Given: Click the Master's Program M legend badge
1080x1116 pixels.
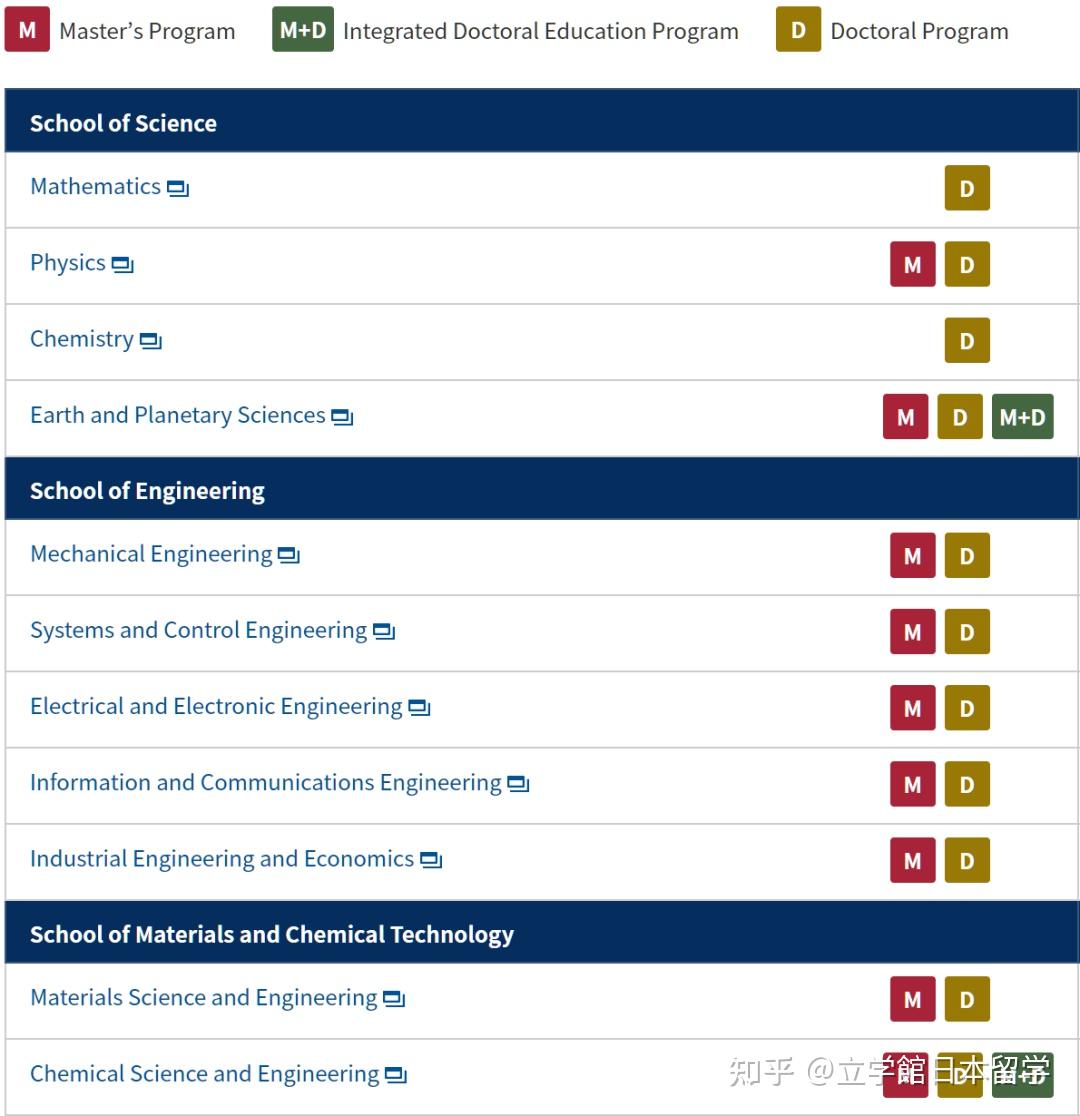Looking at the screenshot, I should [x=27, y=29].
